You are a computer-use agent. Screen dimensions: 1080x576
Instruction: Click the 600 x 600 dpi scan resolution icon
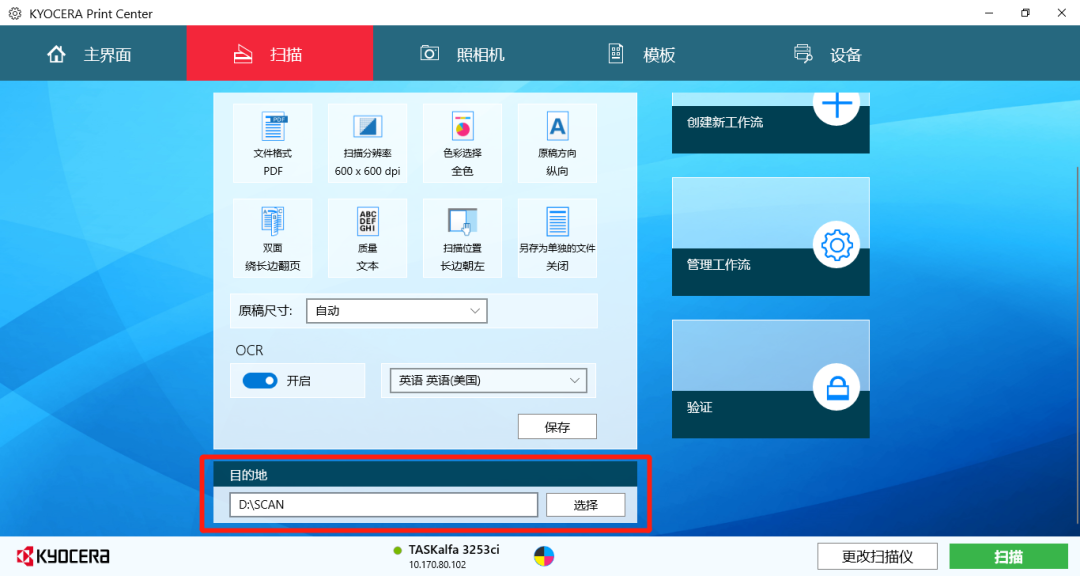pyautogui.click(x=367, y=143)
